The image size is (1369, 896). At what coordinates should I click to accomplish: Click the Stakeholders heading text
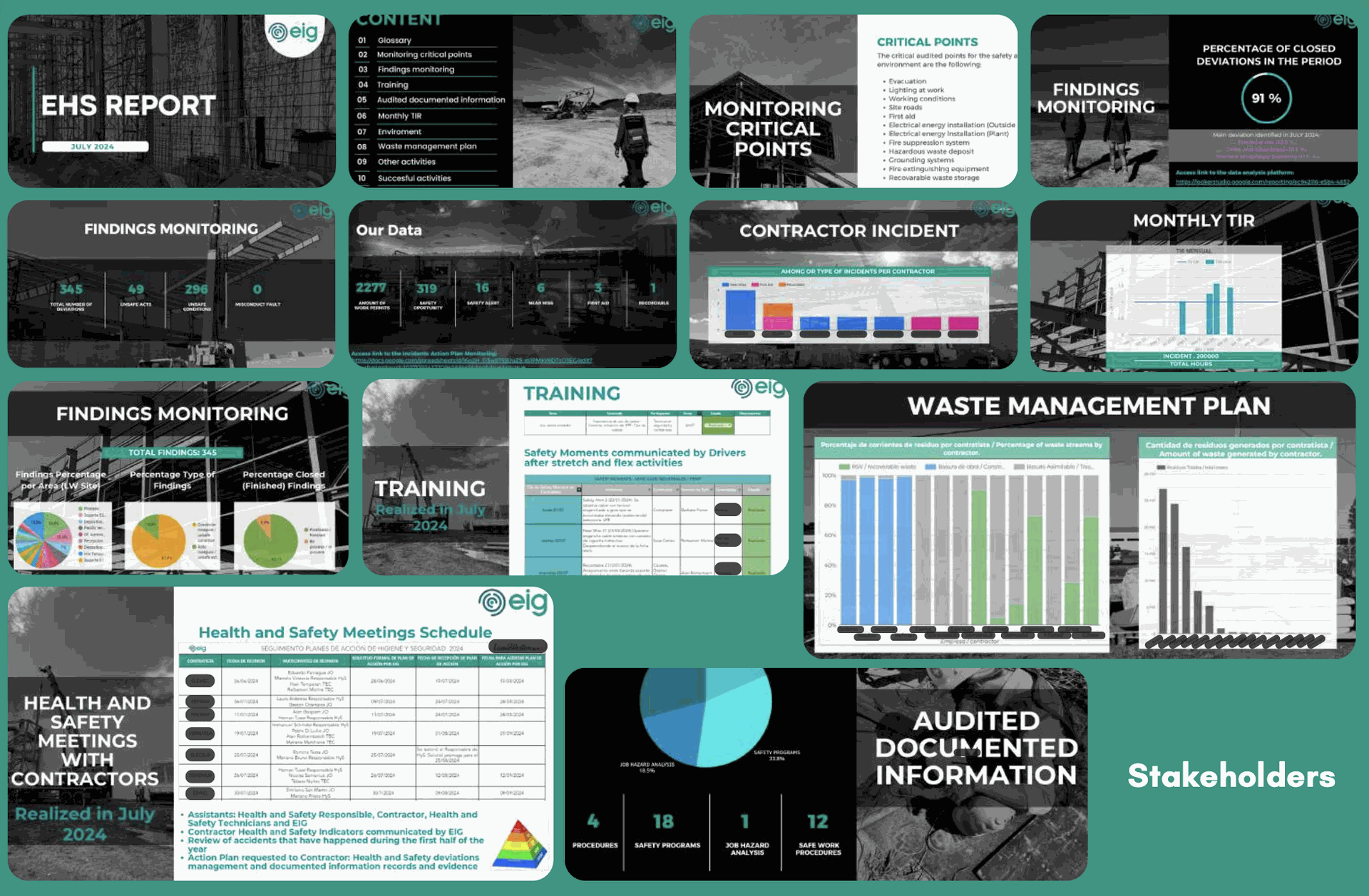(x=1231, y=776)
